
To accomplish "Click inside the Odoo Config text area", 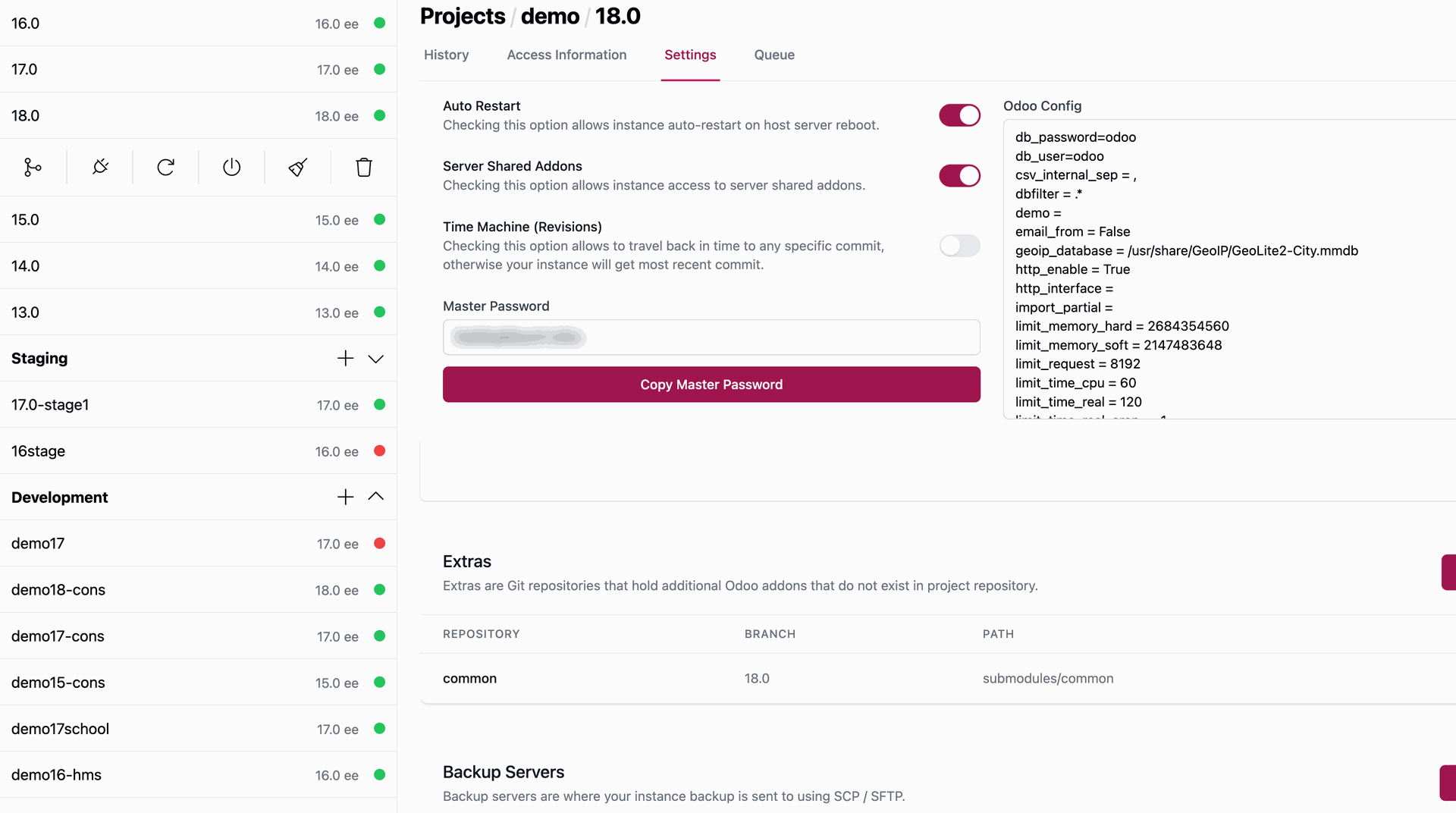I will click(1229, 269).
